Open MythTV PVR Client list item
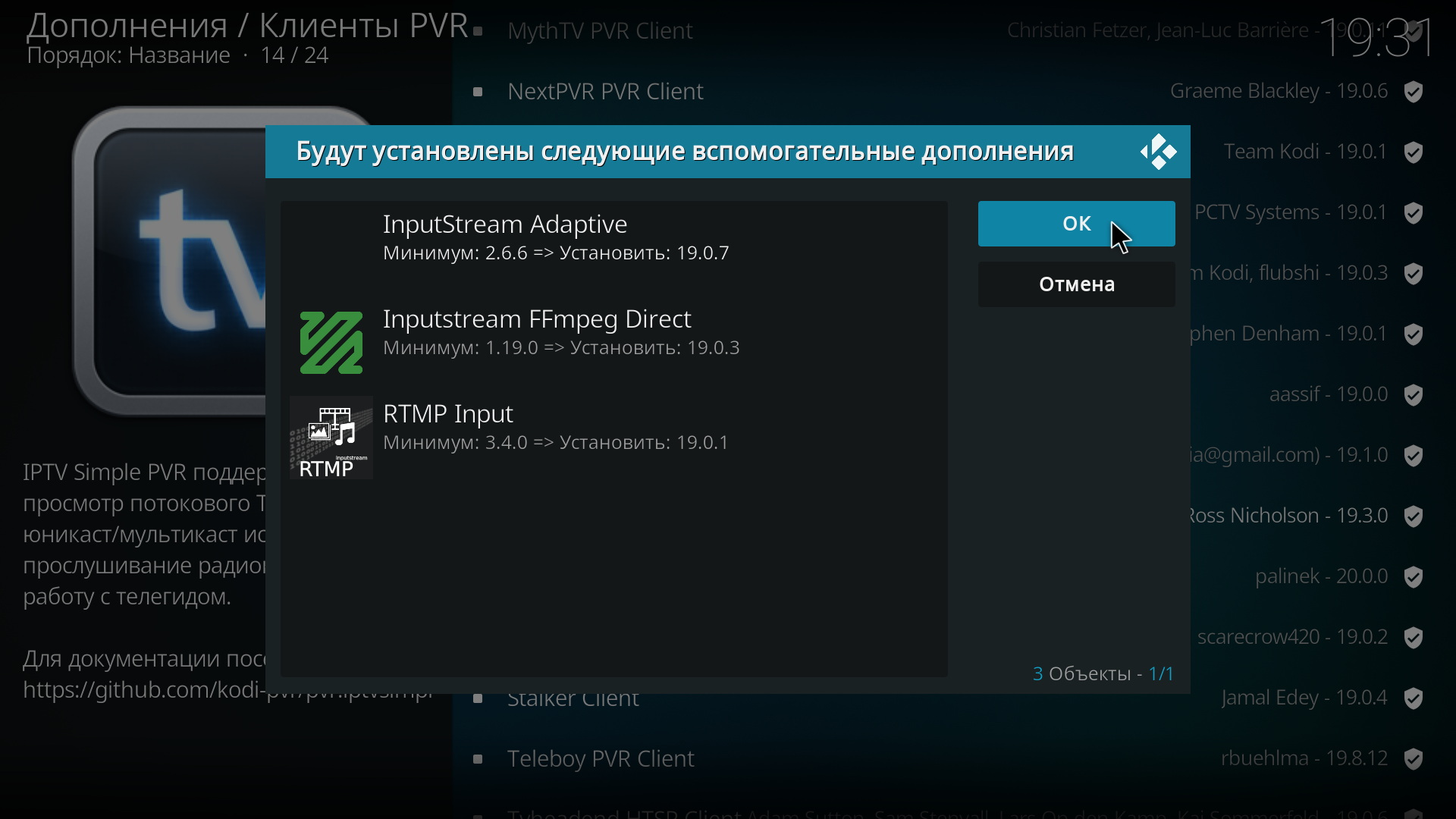This screenshot has height=819, width=1456. [x=600, y=31]
